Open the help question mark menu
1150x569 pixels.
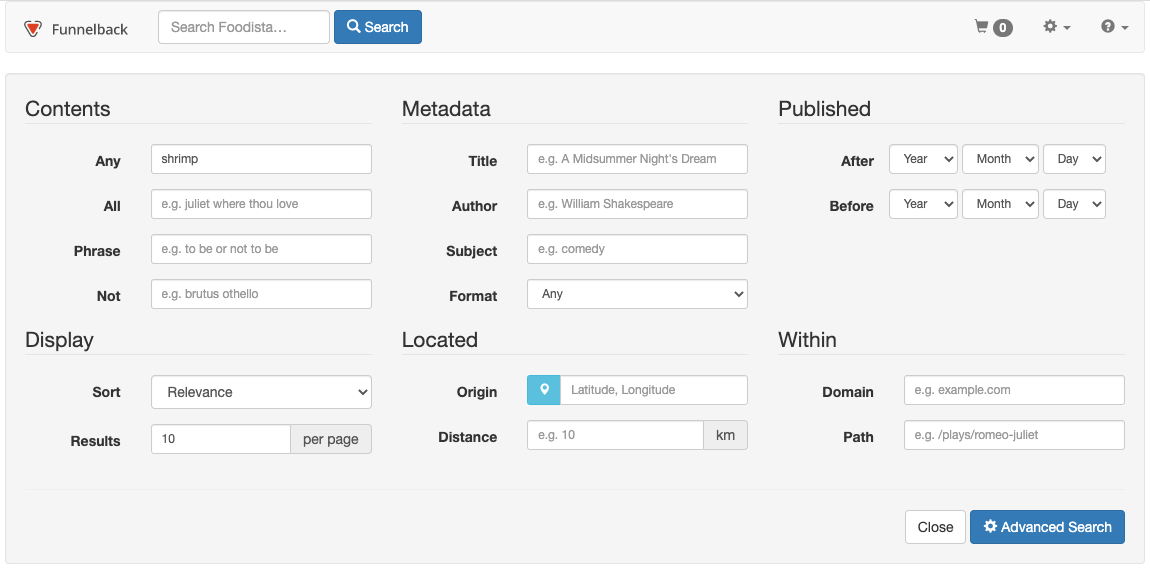1114,27
